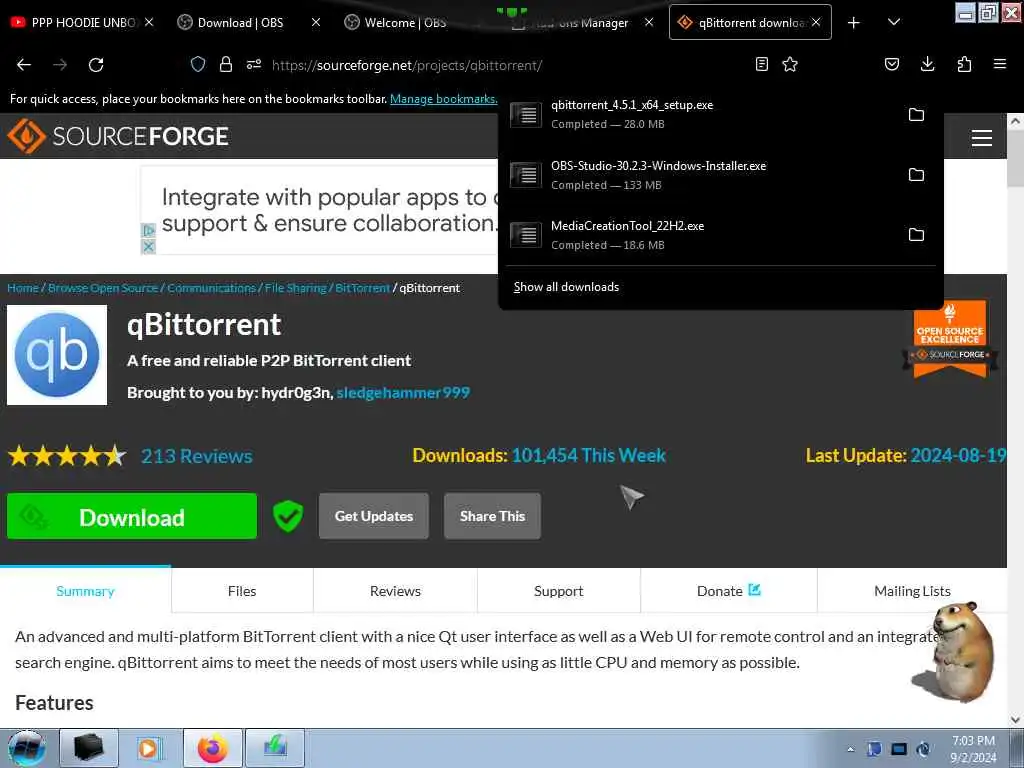Toggle reader view icon
Screen dimensions: 1024x768
click(761, 64)
